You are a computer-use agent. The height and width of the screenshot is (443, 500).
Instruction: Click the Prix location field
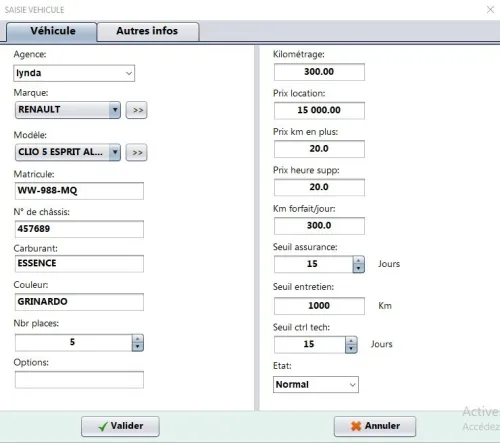click(x=319, y=110)
